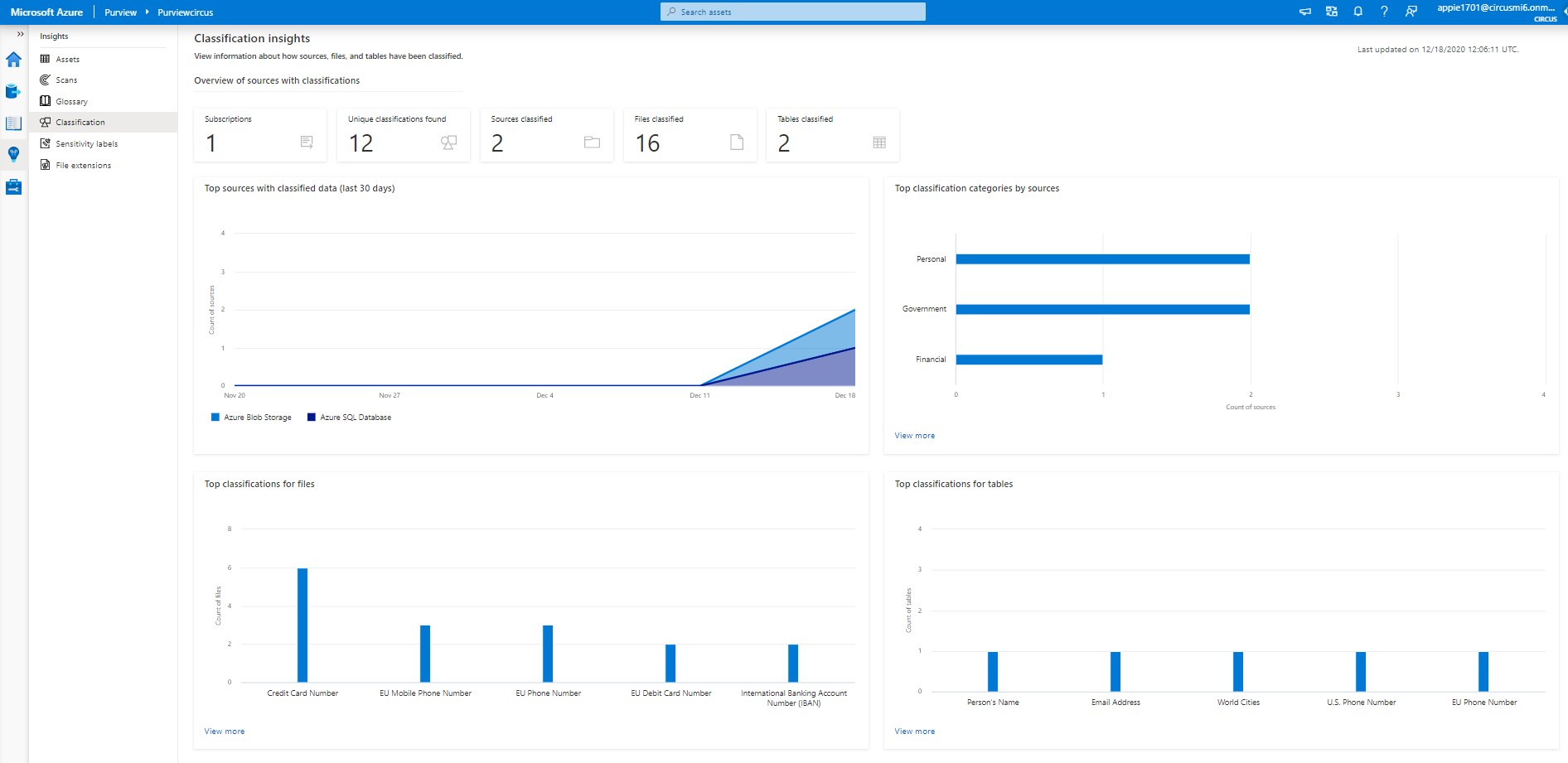Image resolution: width=1568 pixels, height=763 pixels.
Task: Open Sensitivity labels in Insights menu
Action: tap(86, 144)
